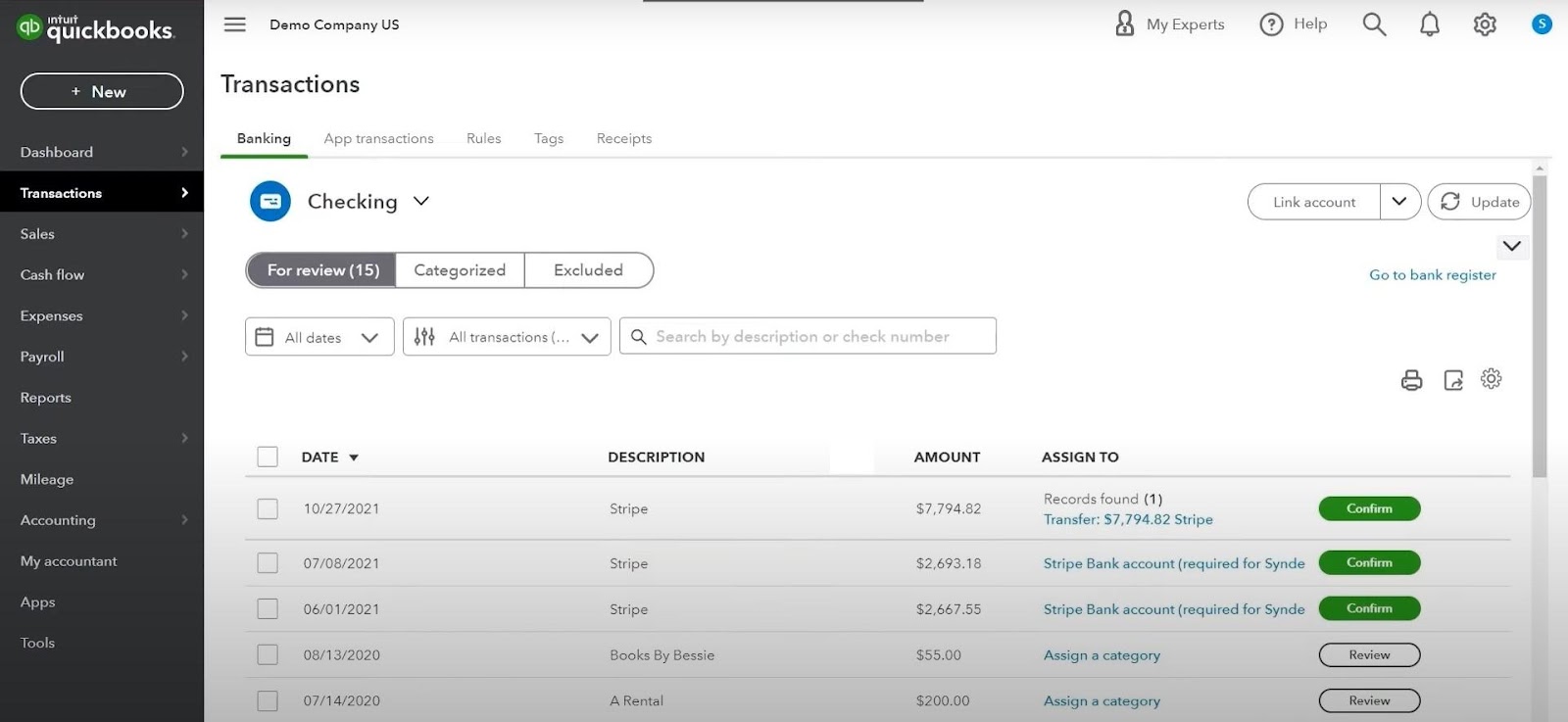Screen dimensions: 1568x722
Task: Confirm the 07/08/2021 Stripe transaction
Action: [x=1369, y=562]
